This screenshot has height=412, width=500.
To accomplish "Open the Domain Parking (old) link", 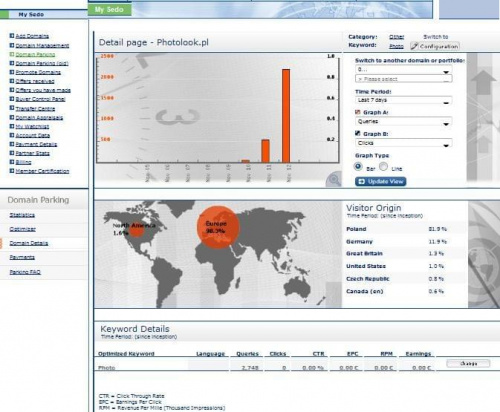I will [x=42, y=63].
